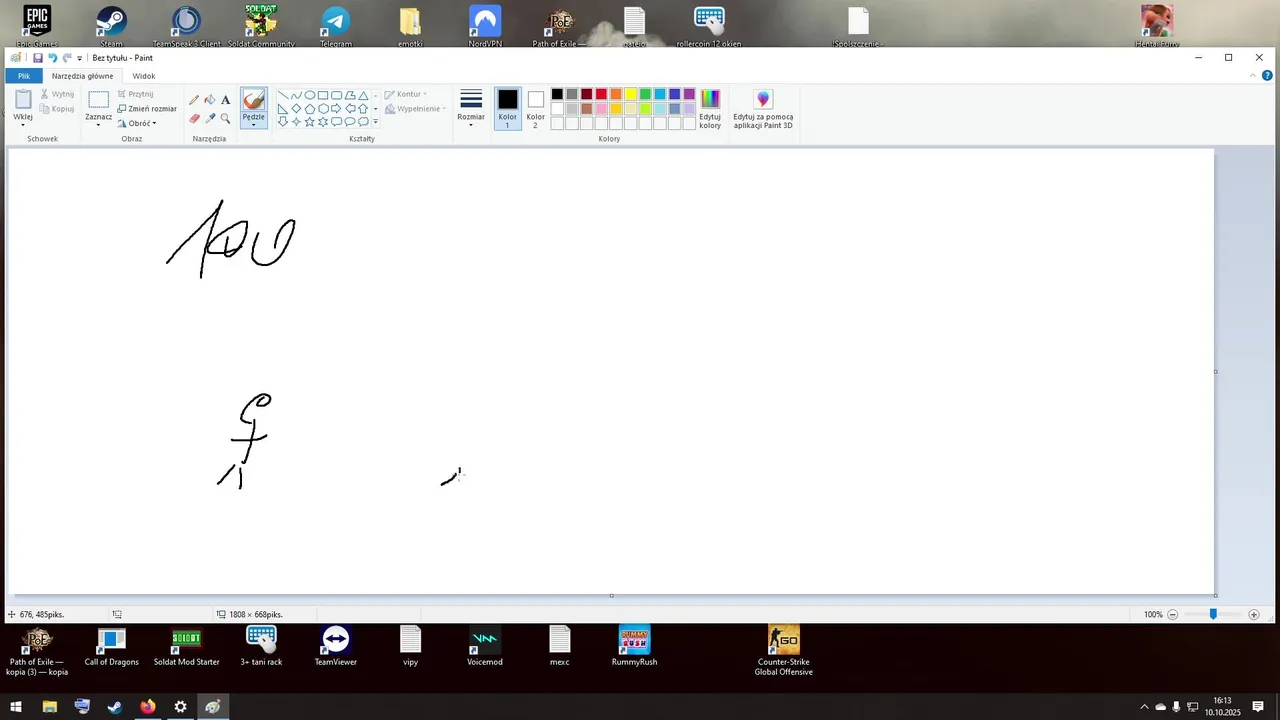Save the drawing via quick access icon
Viewport: 1280px width, 720px height.
[x=38, y=58]
